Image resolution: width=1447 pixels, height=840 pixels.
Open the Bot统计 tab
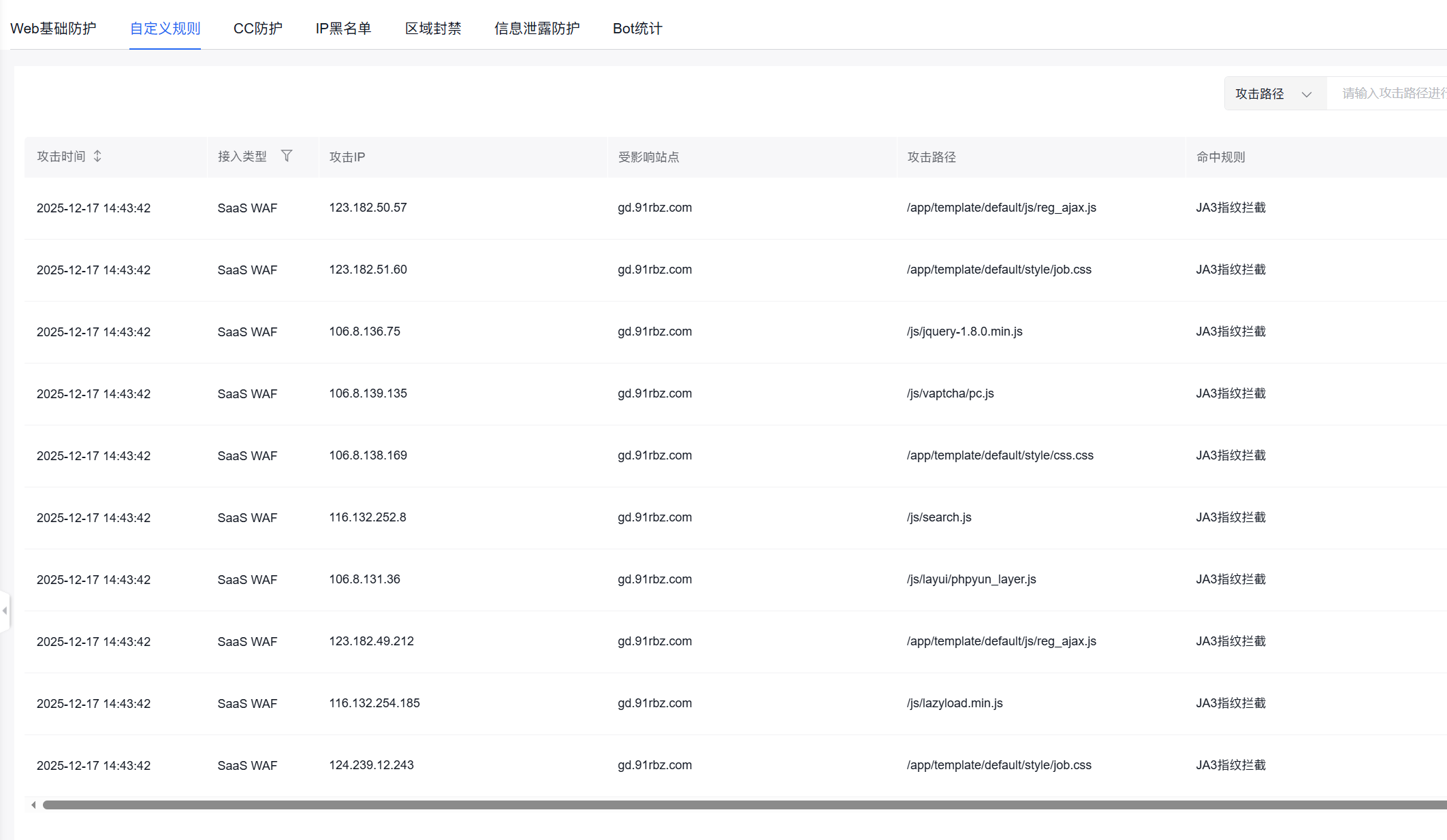(x=637, y=29)
